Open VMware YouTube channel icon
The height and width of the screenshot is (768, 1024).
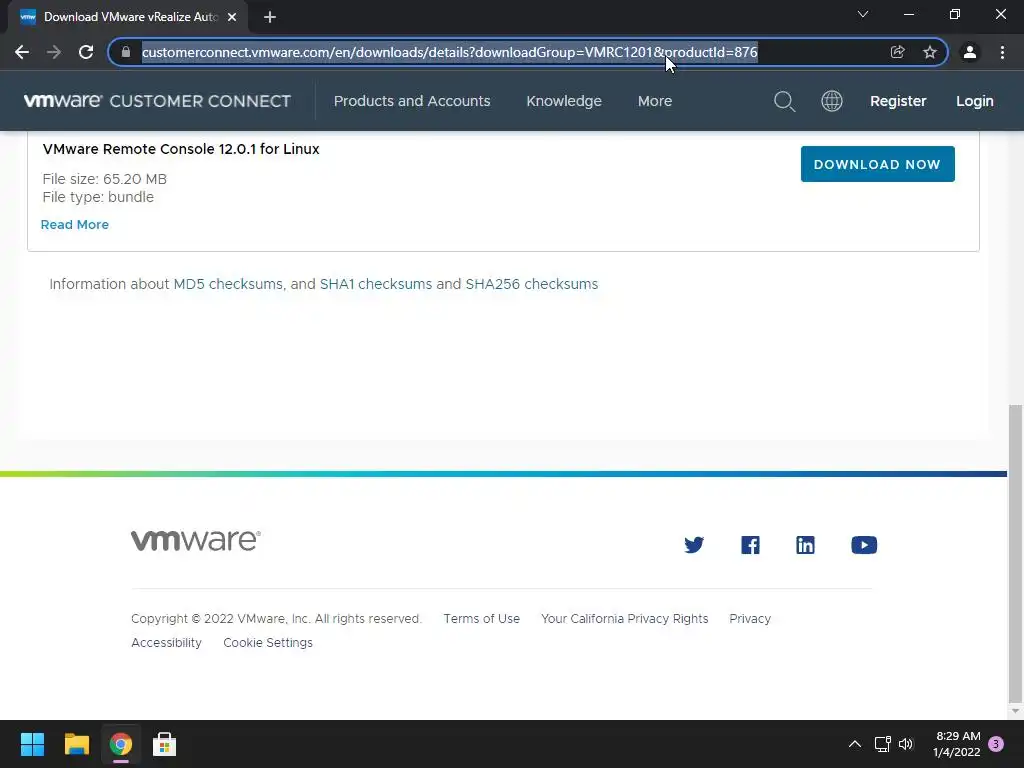click(864, 545)
